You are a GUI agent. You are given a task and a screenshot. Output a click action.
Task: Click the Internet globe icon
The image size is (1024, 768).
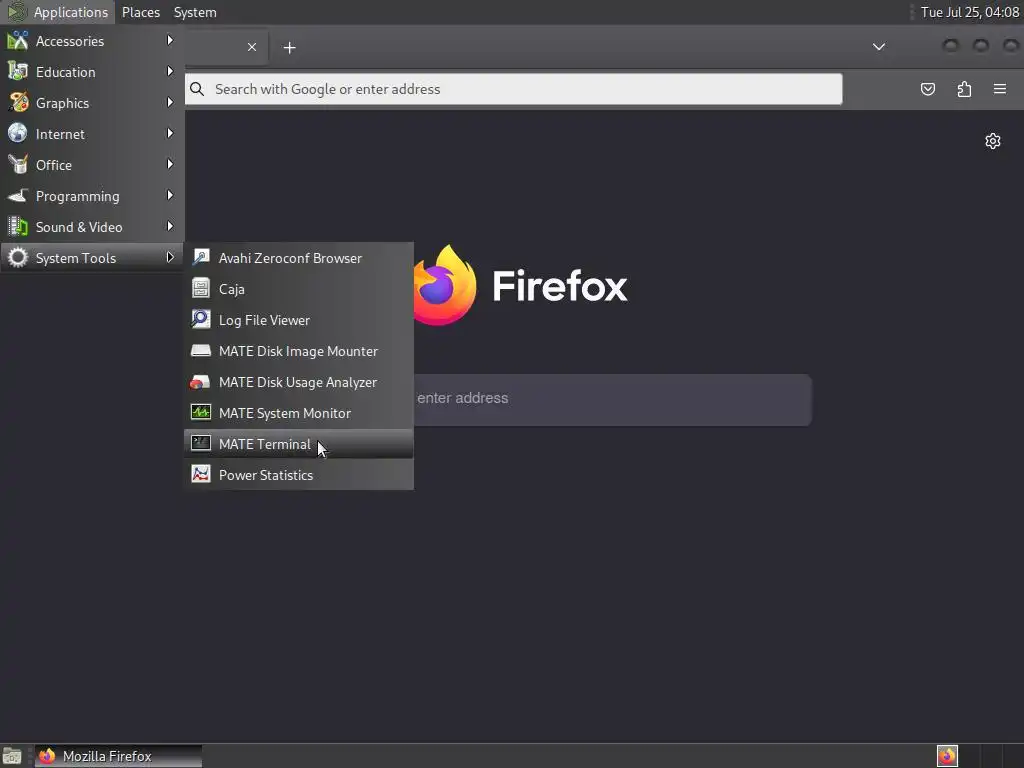tap(18, 133)
